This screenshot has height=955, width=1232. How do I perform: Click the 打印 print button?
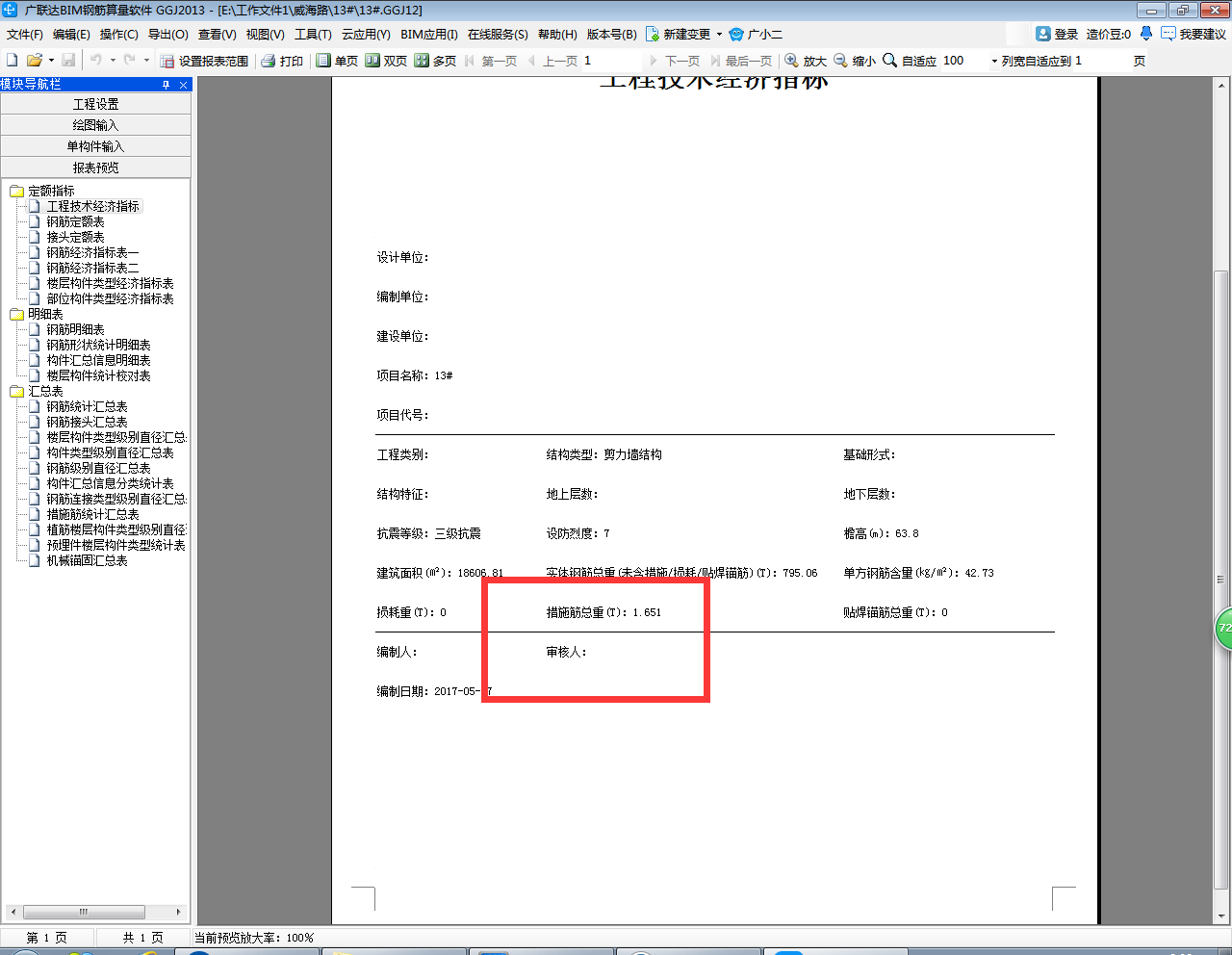point(282,61)
